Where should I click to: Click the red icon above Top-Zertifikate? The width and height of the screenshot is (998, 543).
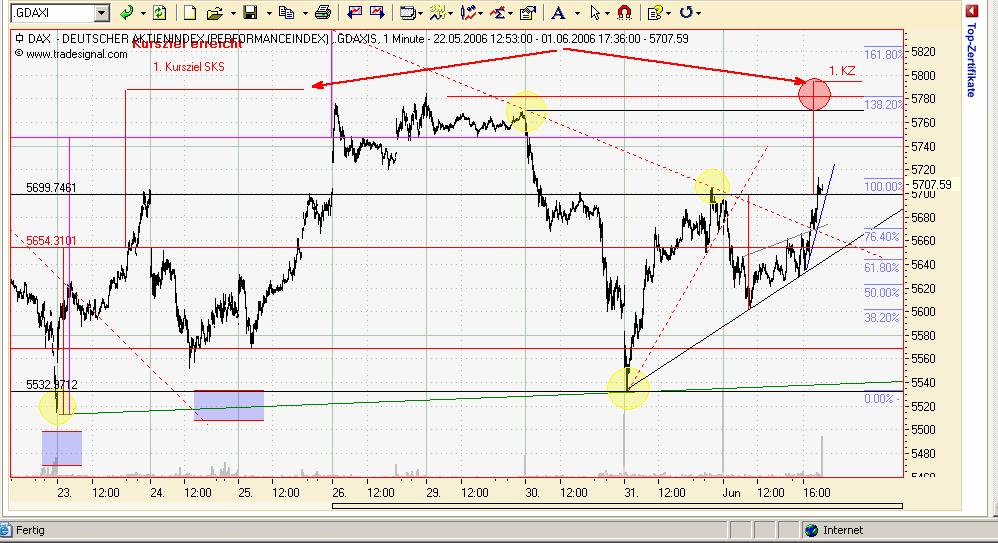click(971, 11)
